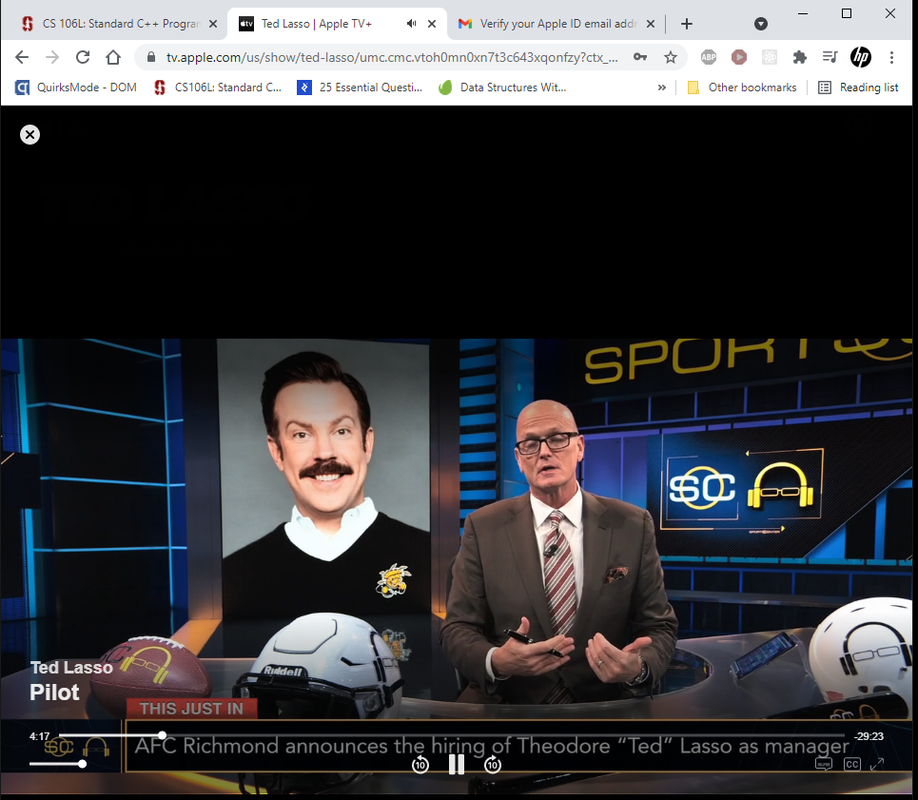This screenshot has height=800, width=918.
Task: Bookmark this page with the star
Action: 670,57
